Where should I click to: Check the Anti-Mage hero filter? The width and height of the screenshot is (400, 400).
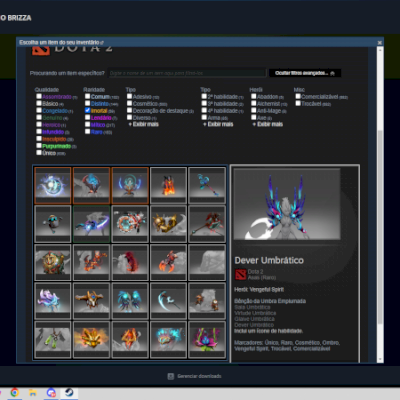tap(254, 110)
